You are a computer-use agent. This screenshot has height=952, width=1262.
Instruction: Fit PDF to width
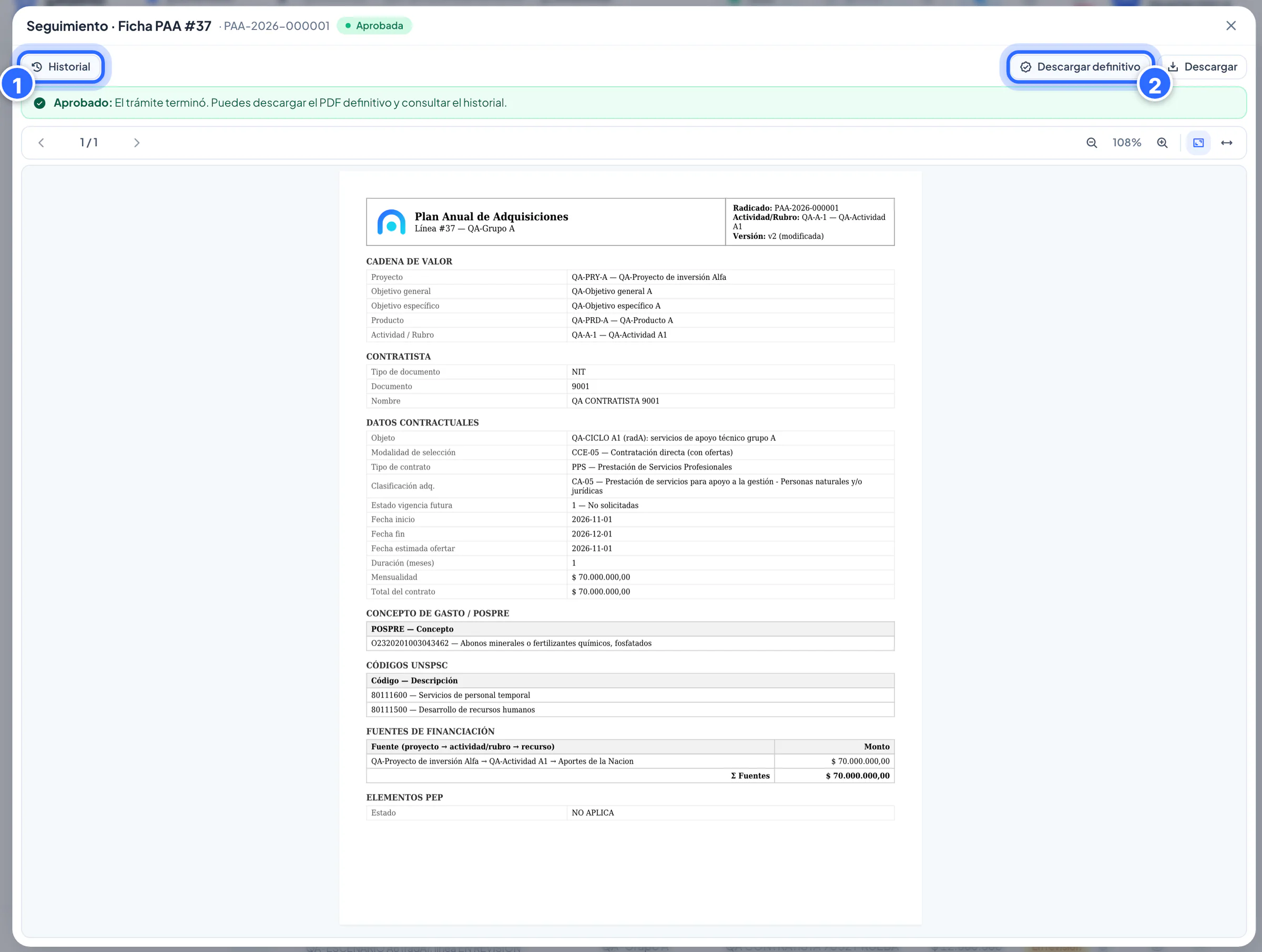pos(1227,143)
